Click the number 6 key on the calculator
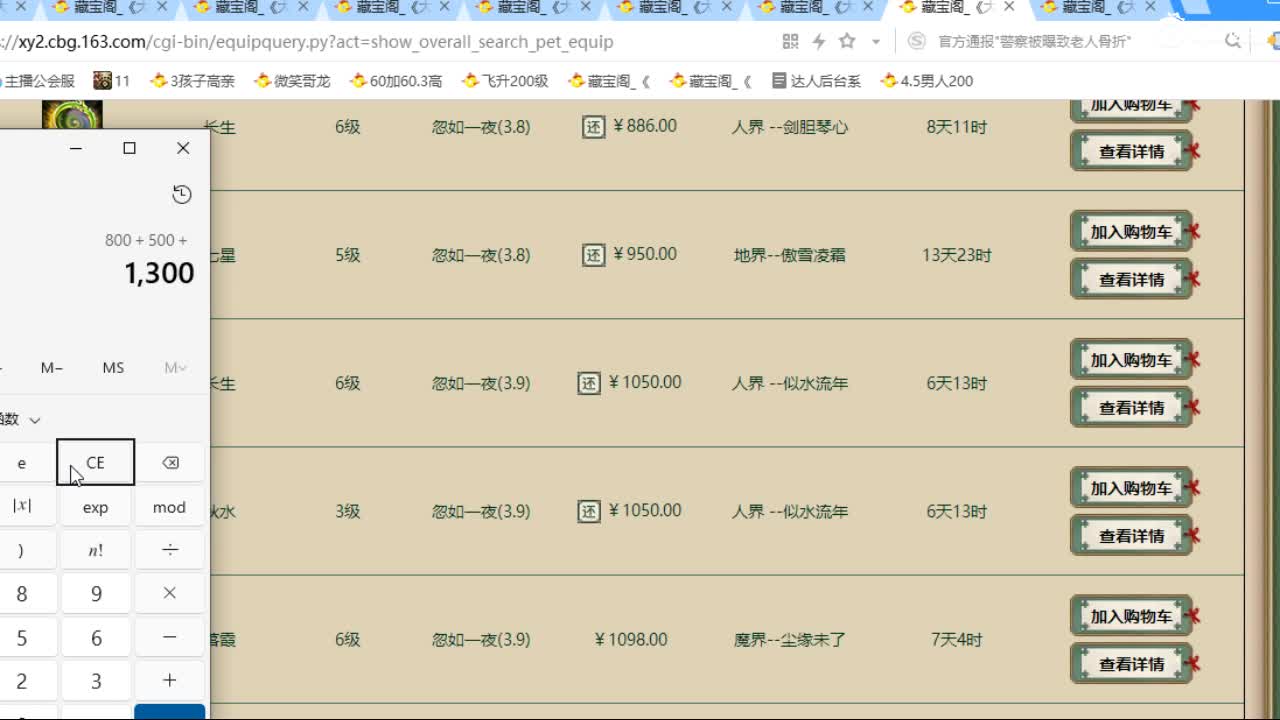 coord(96,638)
